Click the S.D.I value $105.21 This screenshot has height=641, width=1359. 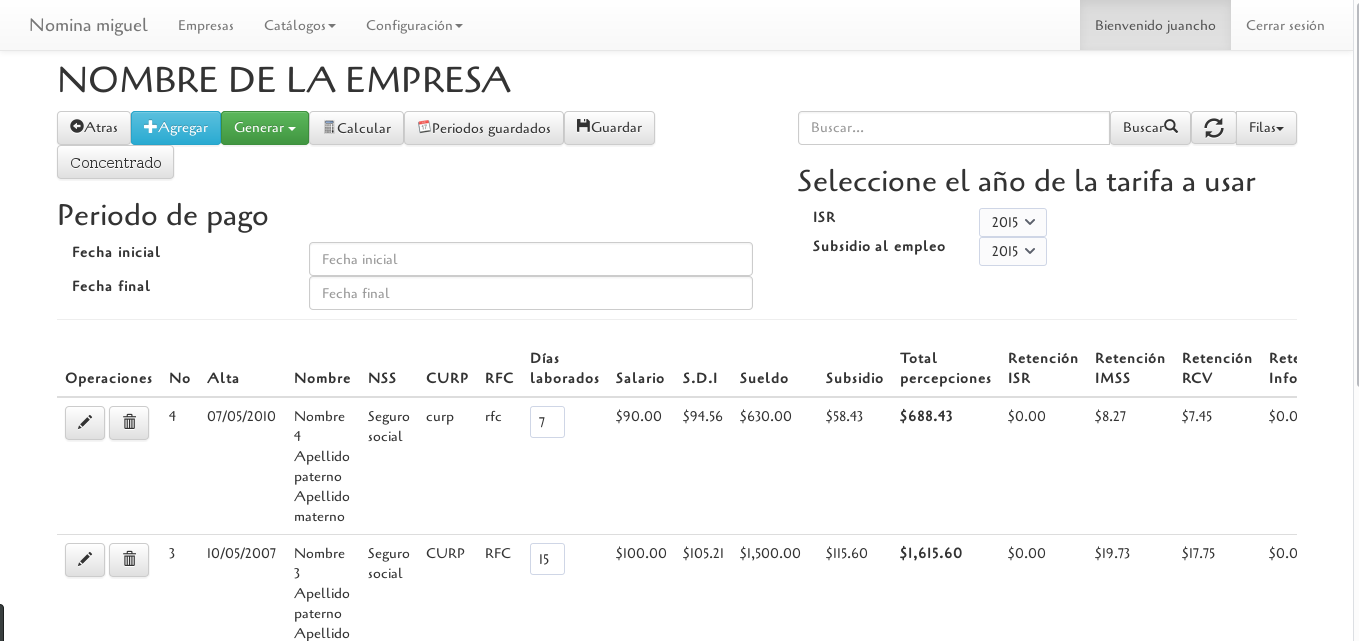point(703,554)
